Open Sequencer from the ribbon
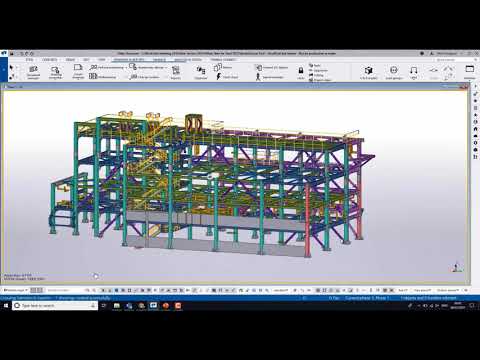480x360 pixels. 318,70
